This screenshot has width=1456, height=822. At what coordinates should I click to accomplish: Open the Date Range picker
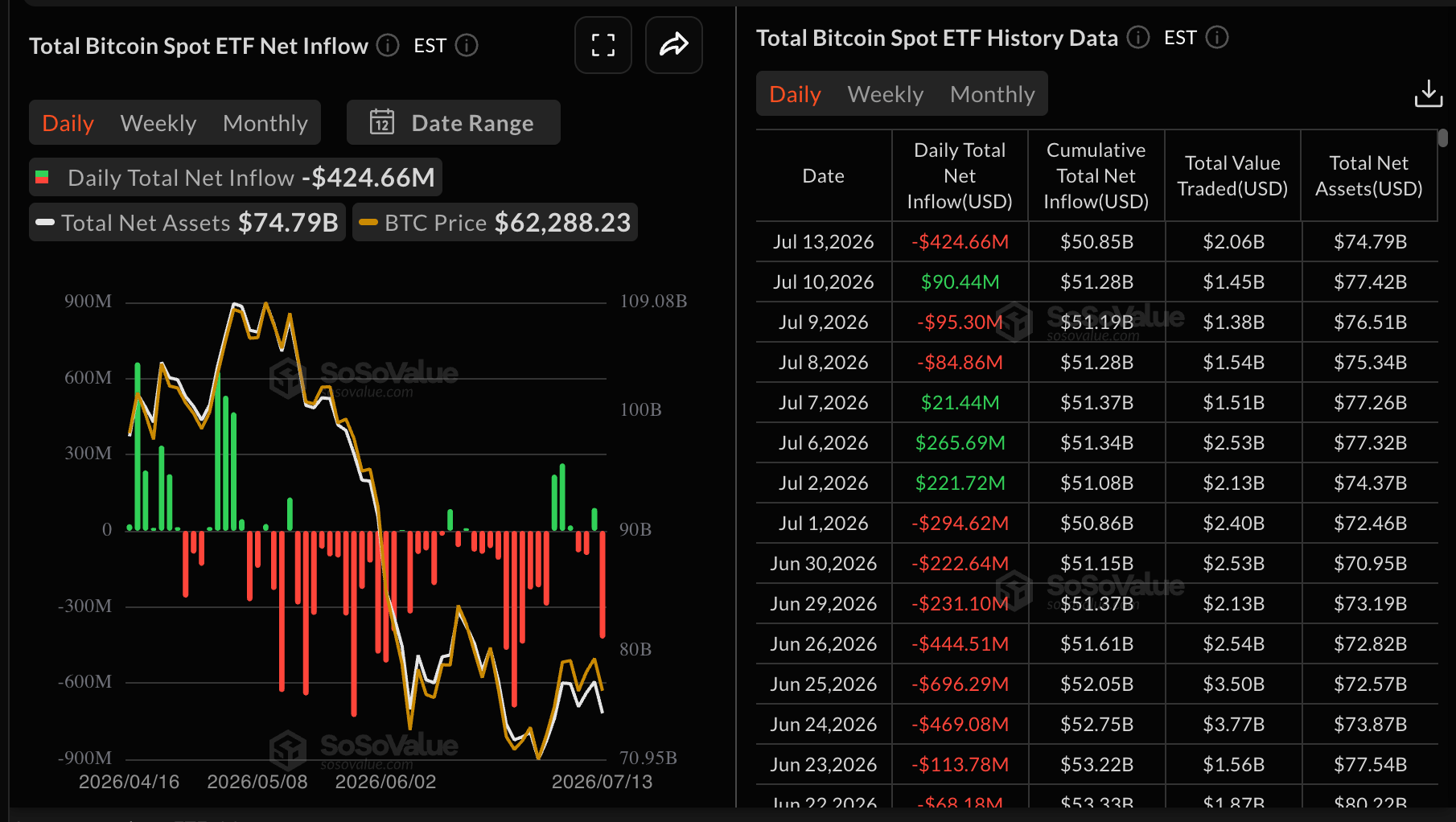tap(454, 122)
